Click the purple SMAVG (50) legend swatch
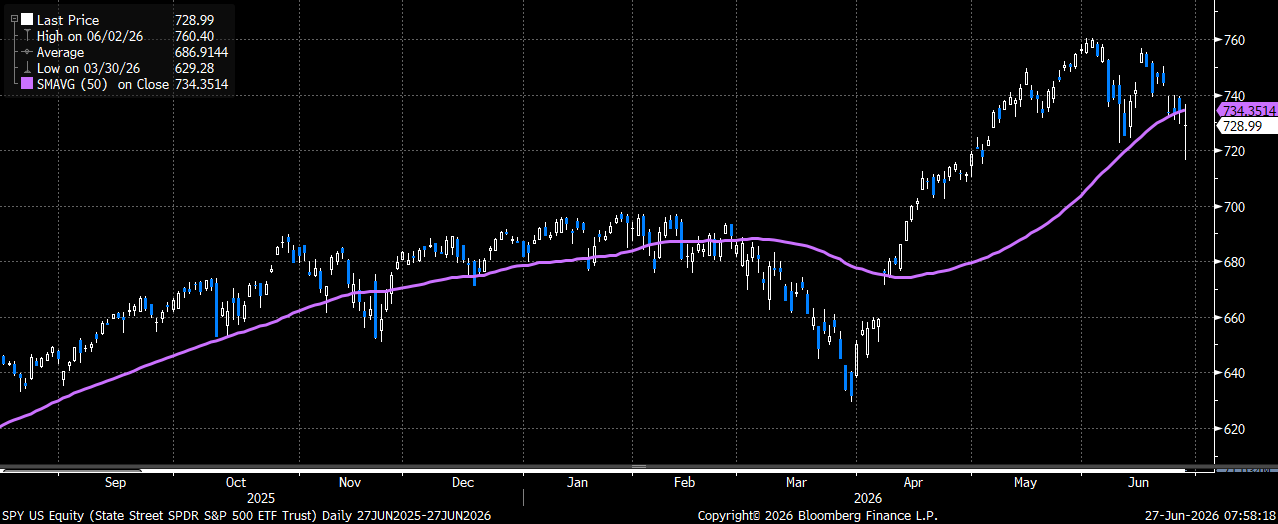This screenshot has height=524, width=1278. pos(27,84)
